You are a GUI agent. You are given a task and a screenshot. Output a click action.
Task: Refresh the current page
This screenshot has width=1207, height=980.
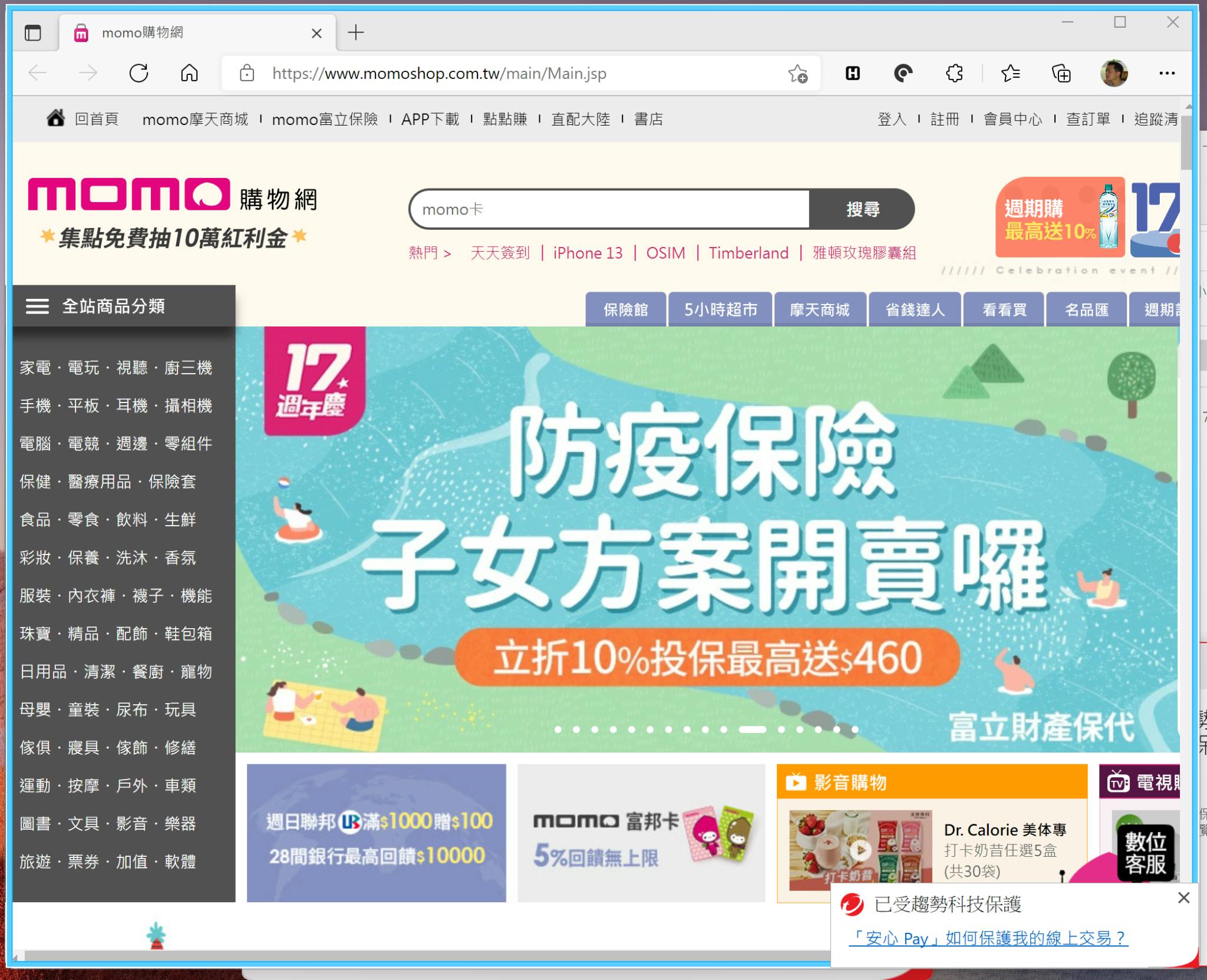pyautogui.click(x=139, y=74)
